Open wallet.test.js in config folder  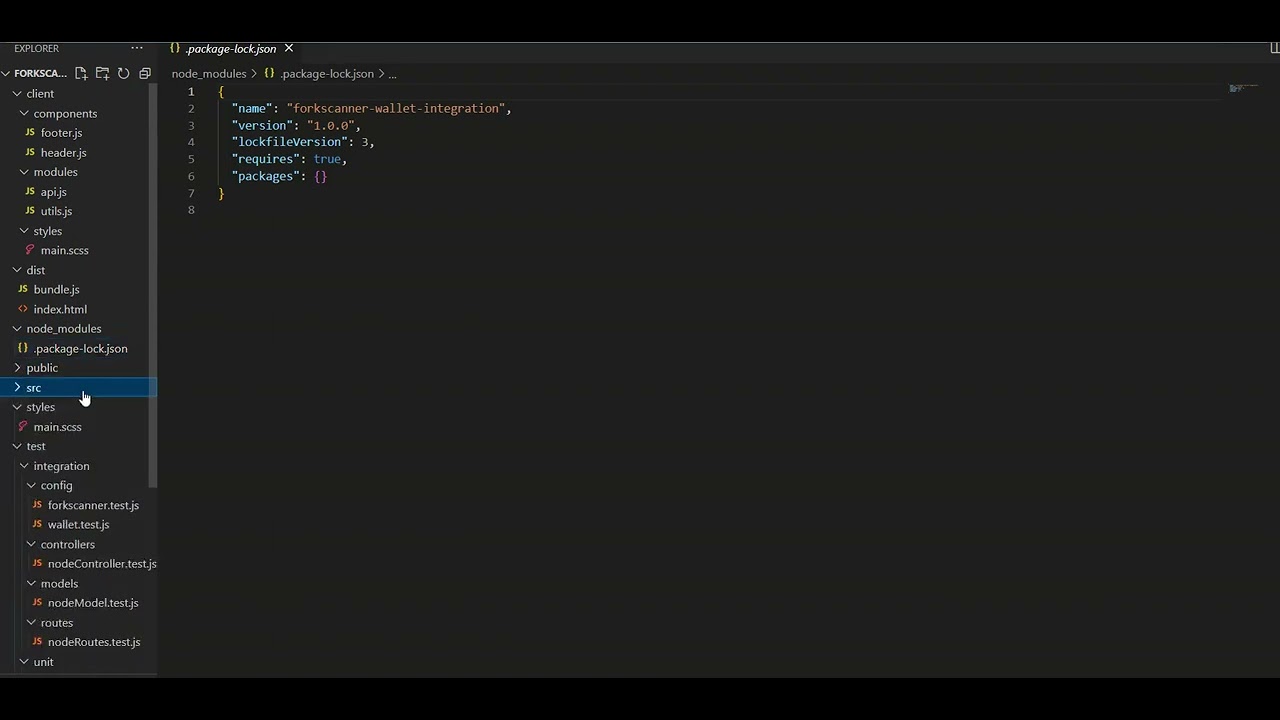[79, 524]
